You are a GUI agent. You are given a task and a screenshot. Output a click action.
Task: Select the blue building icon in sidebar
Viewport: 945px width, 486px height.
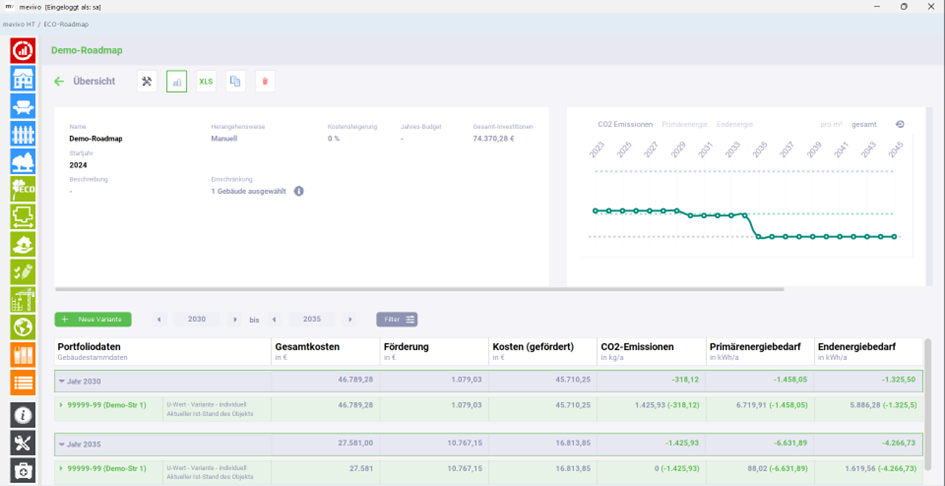(x=23, y=78)
